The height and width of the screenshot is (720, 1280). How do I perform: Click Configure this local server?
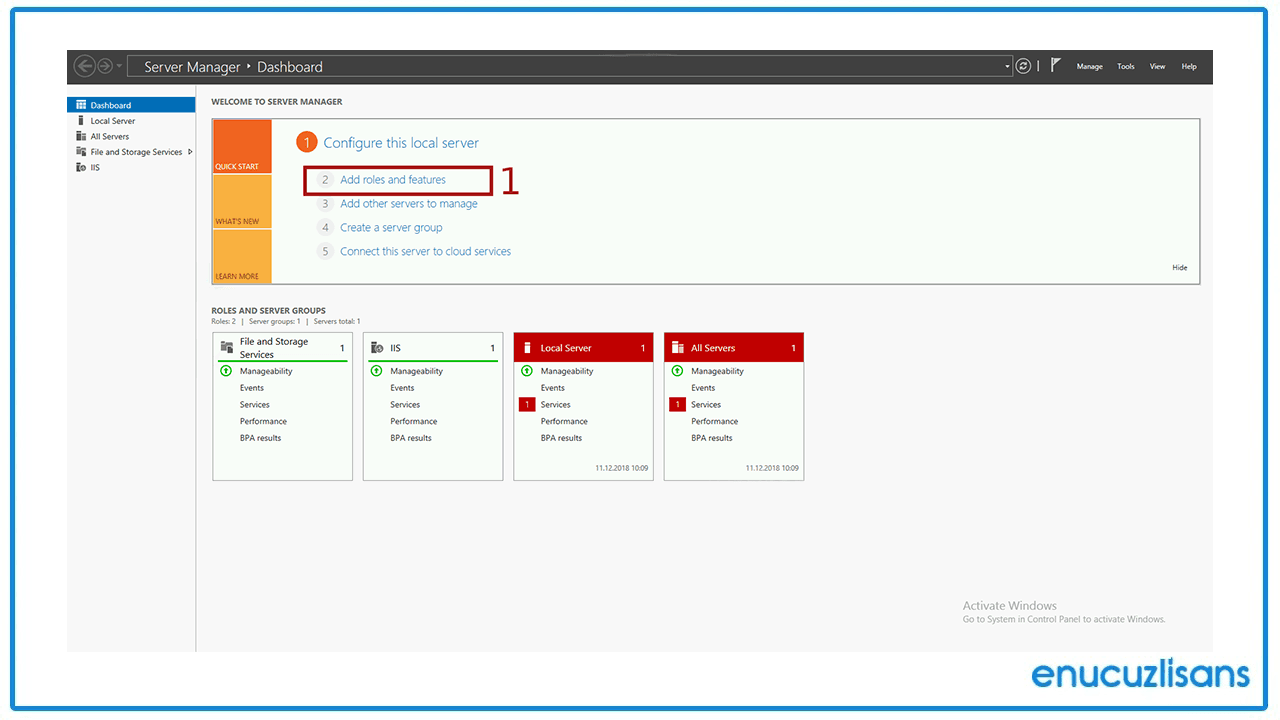coord(401,143)
